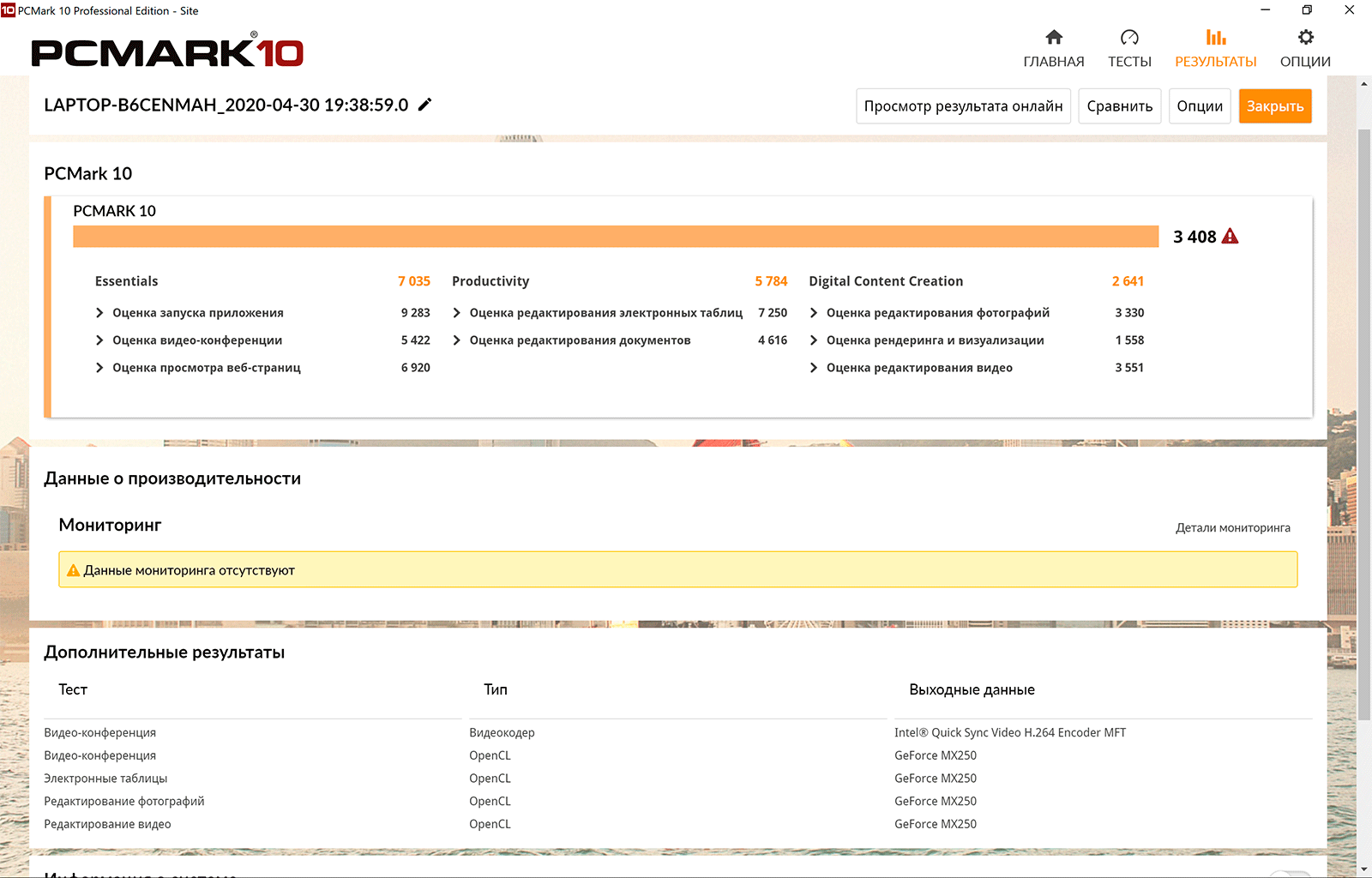This screenshot has width=1372, height=878.
Task: Click the Видеокодер type cell
Action: pos(502,733)
